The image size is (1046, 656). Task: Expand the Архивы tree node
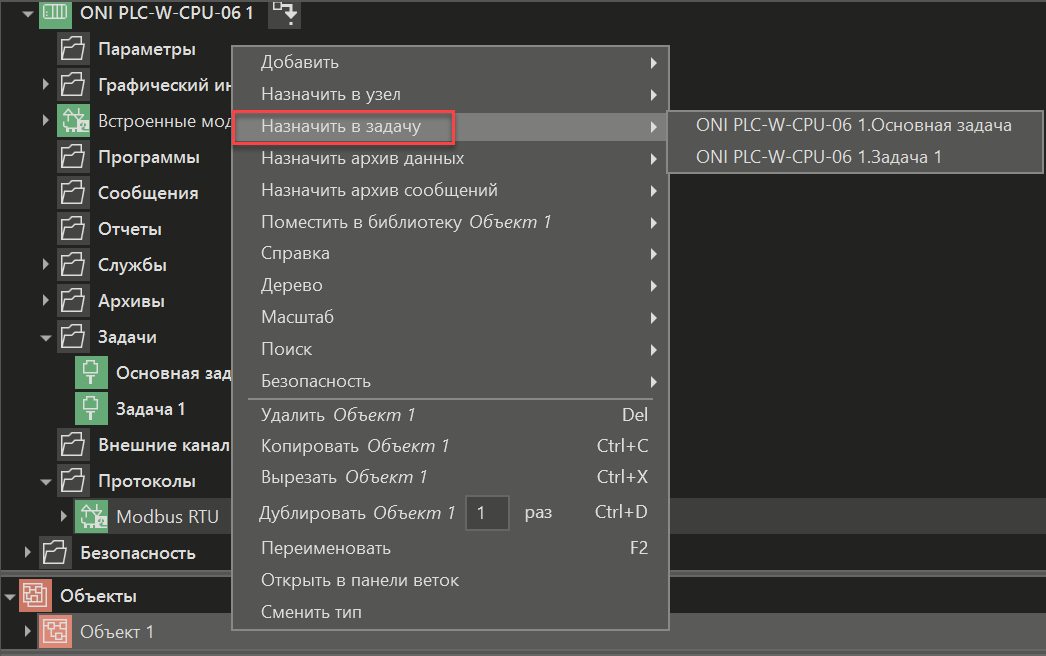[x=45, y=301]
